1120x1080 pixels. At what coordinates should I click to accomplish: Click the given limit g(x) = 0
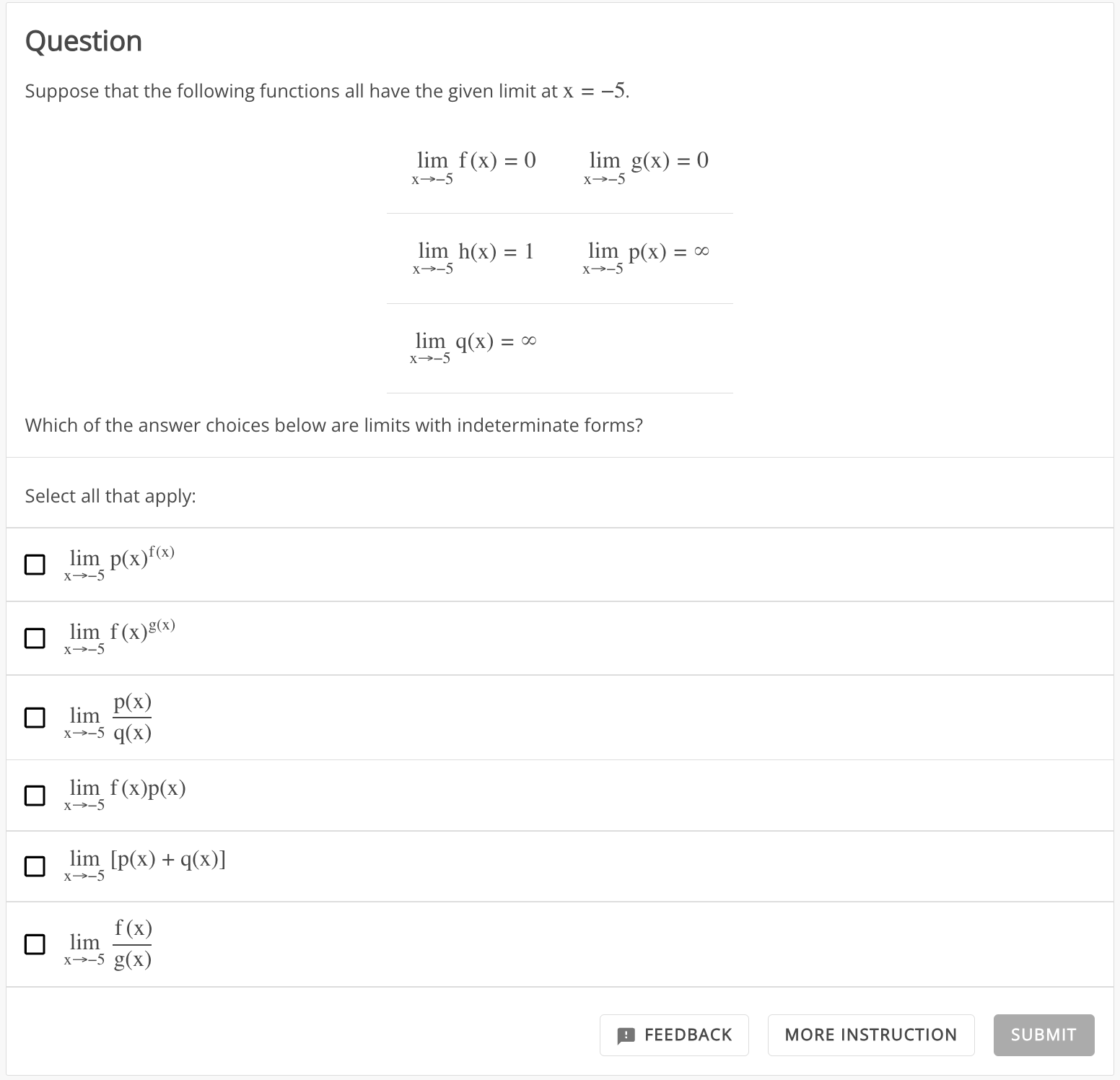pyautogui.click(x=646, y=167)
